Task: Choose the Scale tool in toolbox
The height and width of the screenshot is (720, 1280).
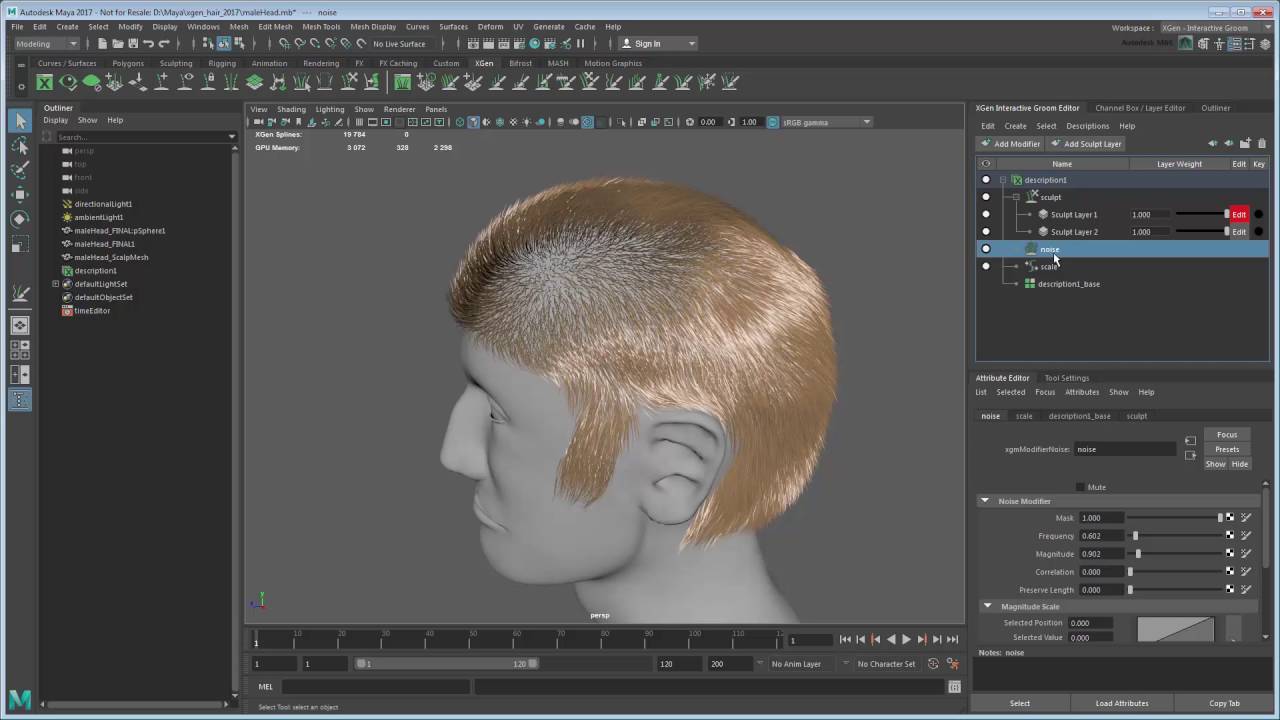Action: (20, 244)
